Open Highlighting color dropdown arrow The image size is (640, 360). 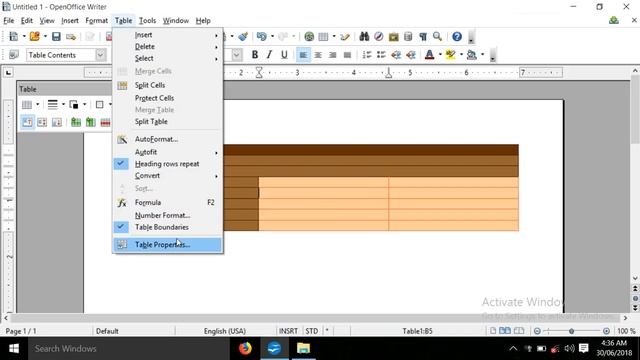point(461,55)
